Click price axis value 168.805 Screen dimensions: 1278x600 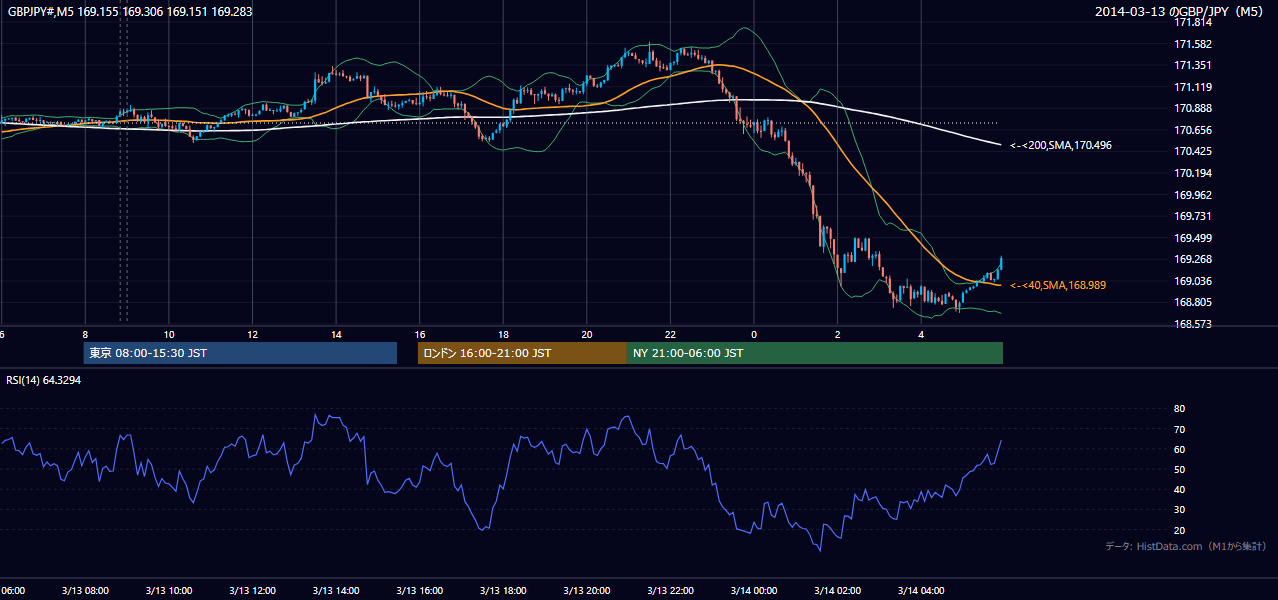coord(1193,303)
